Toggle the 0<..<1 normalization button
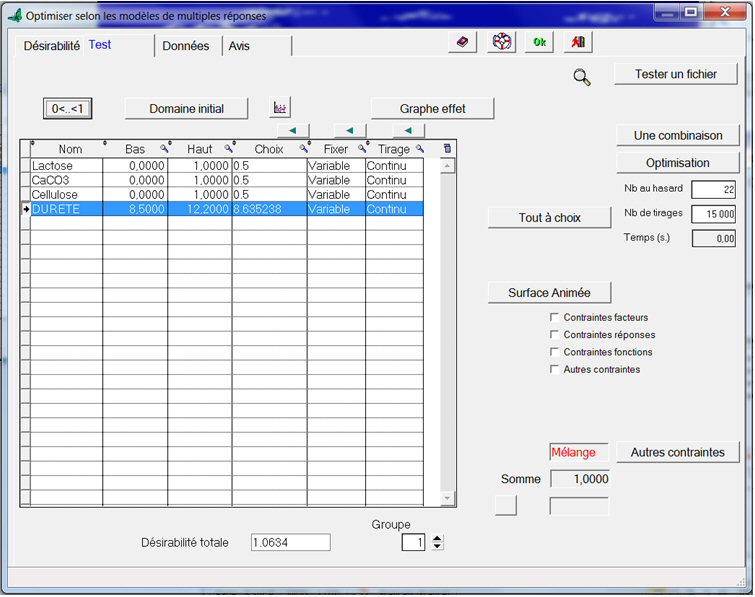The width and height of the screenshot is (755, 597). (x=70, y=108)
